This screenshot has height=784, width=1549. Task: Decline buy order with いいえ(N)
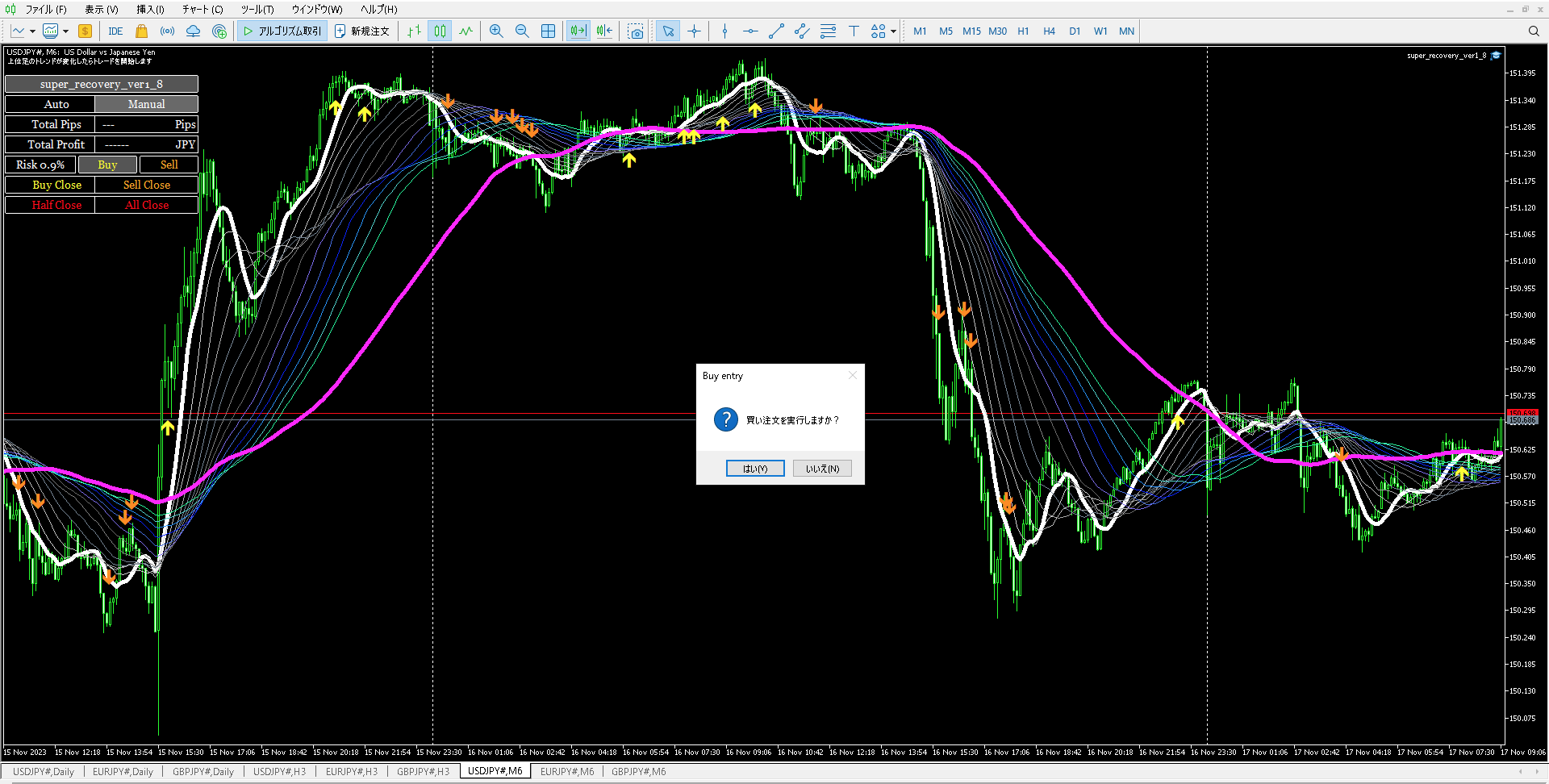822,469
